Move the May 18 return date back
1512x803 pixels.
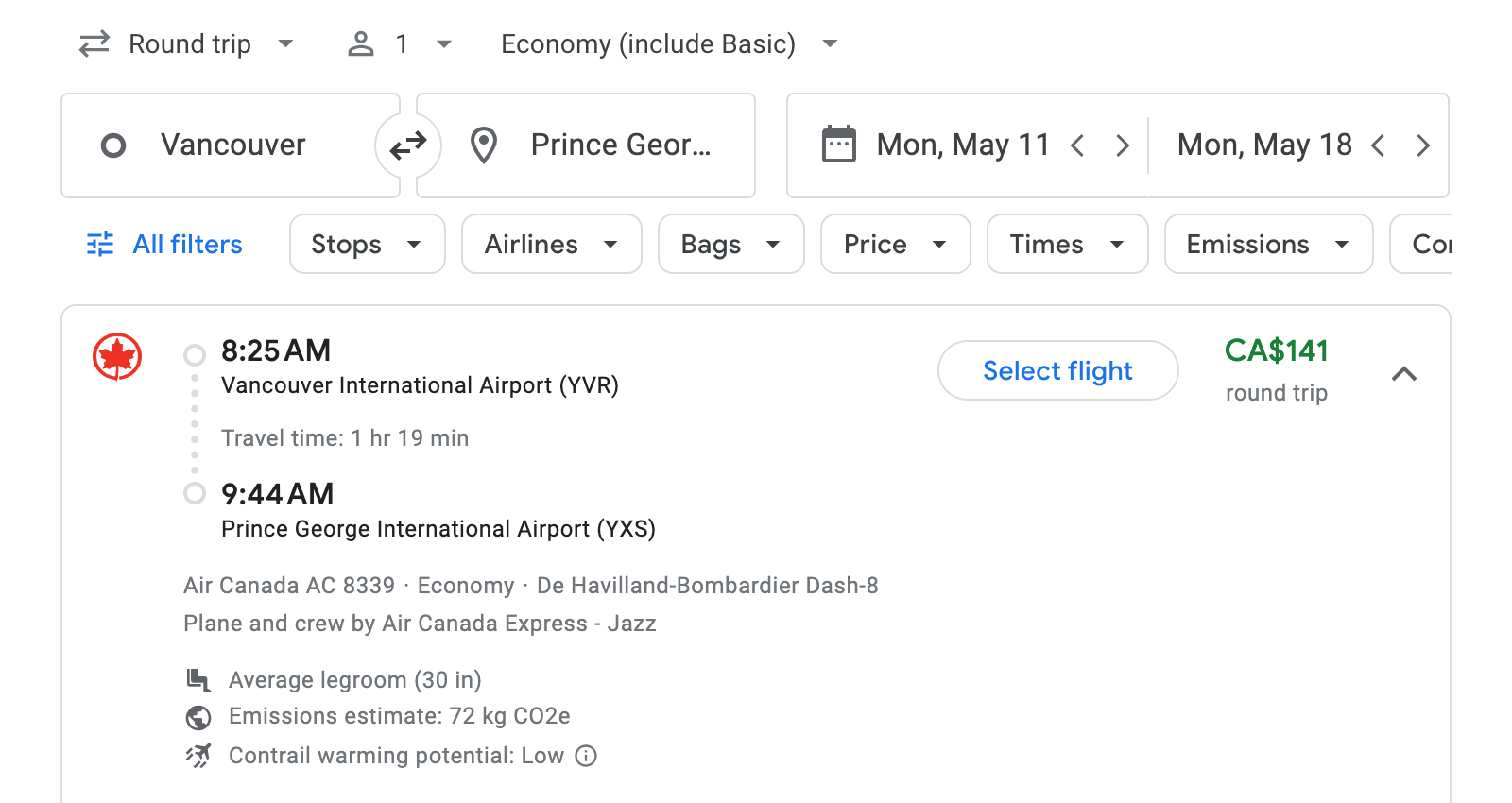tap(1380, 145)
